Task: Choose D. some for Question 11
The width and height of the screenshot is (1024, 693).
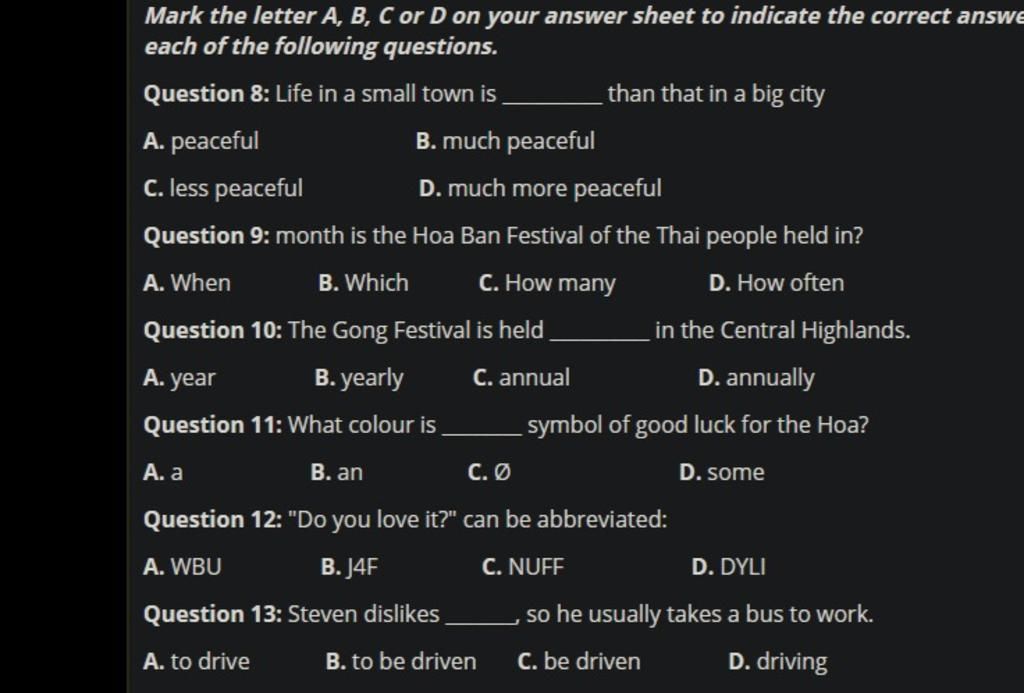Action: 722,472
